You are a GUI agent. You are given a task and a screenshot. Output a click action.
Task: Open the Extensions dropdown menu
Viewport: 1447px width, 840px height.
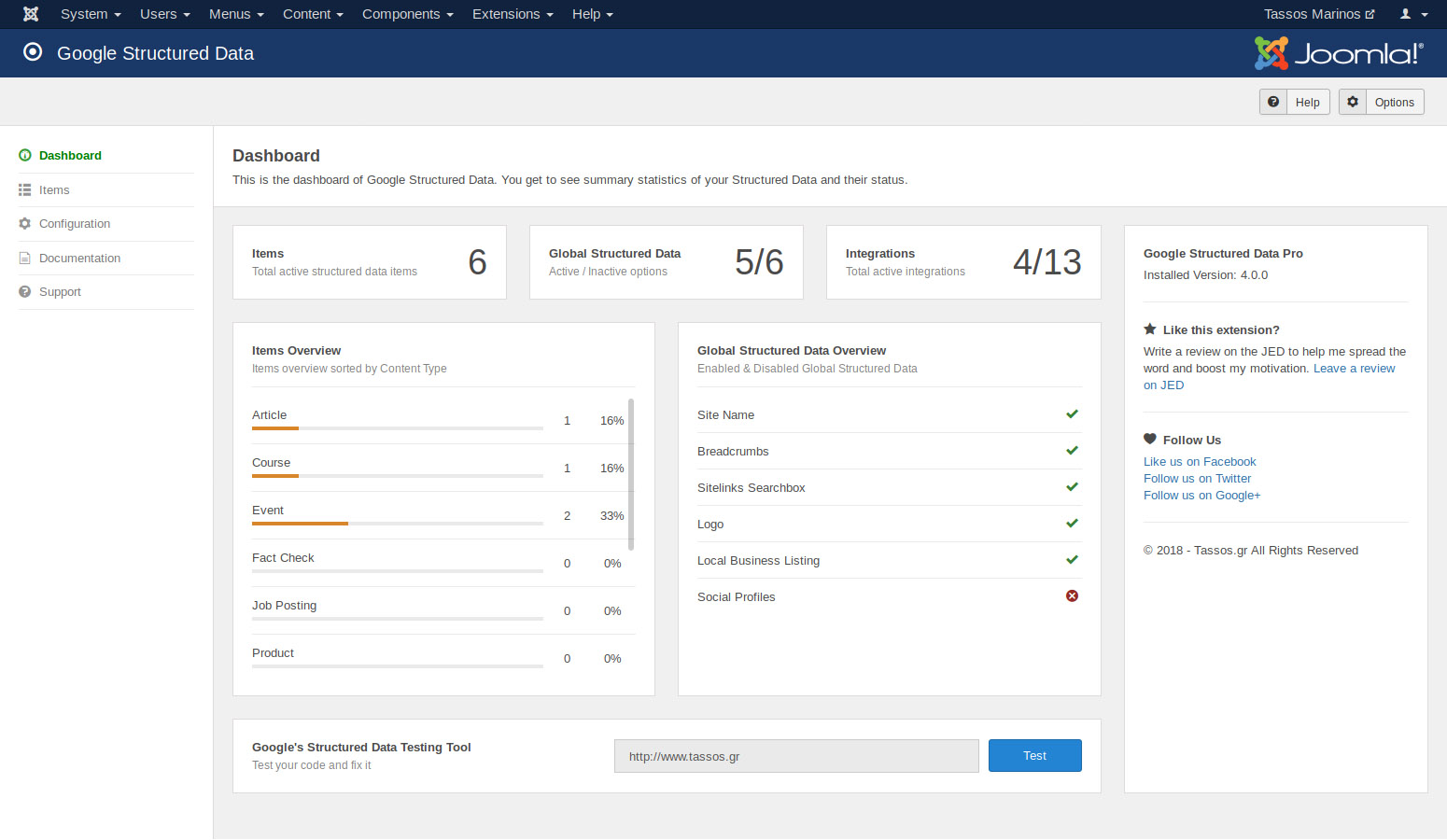(513, 14)
